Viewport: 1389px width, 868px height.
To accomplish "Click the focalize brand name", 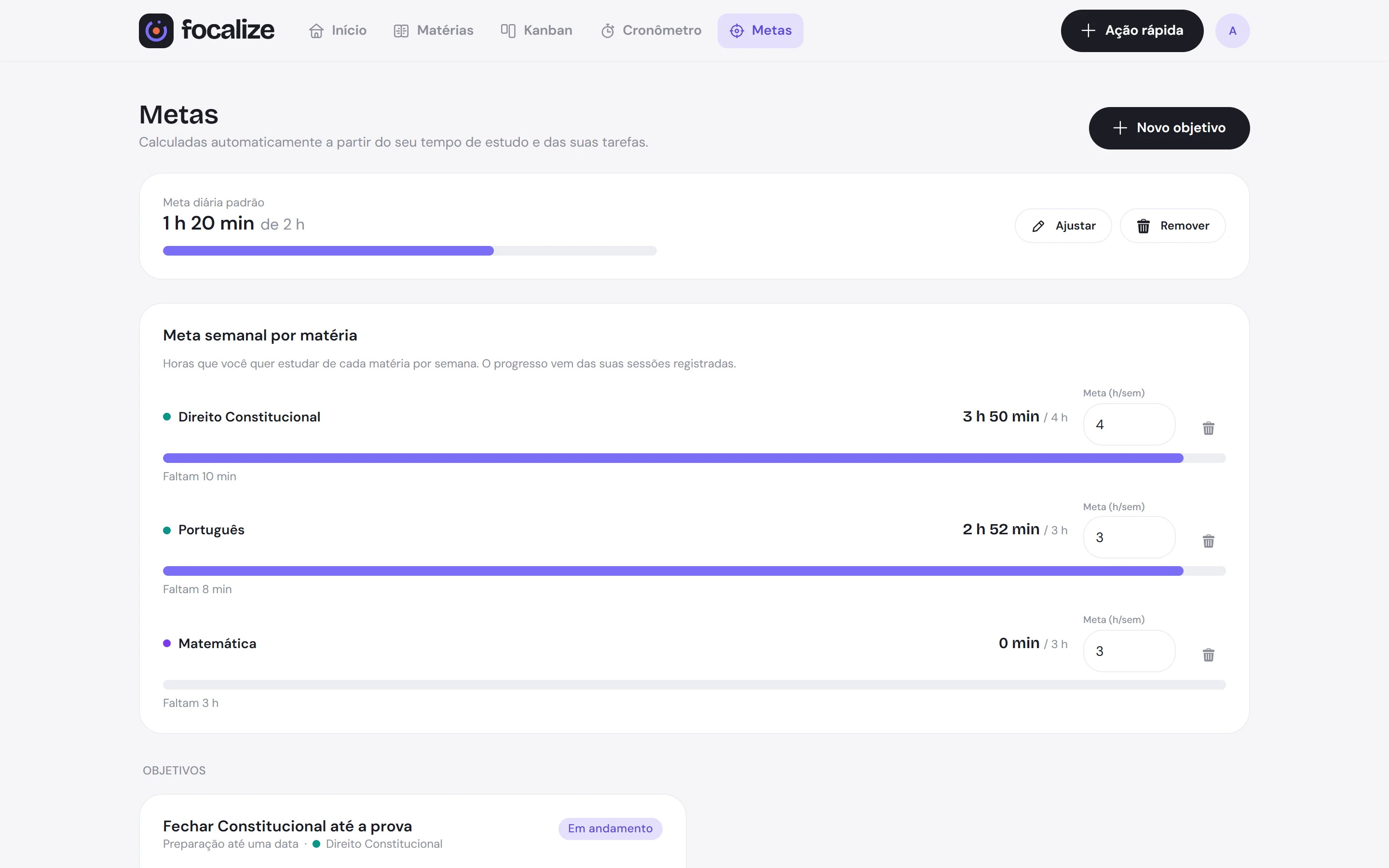I will coord(228,30).
